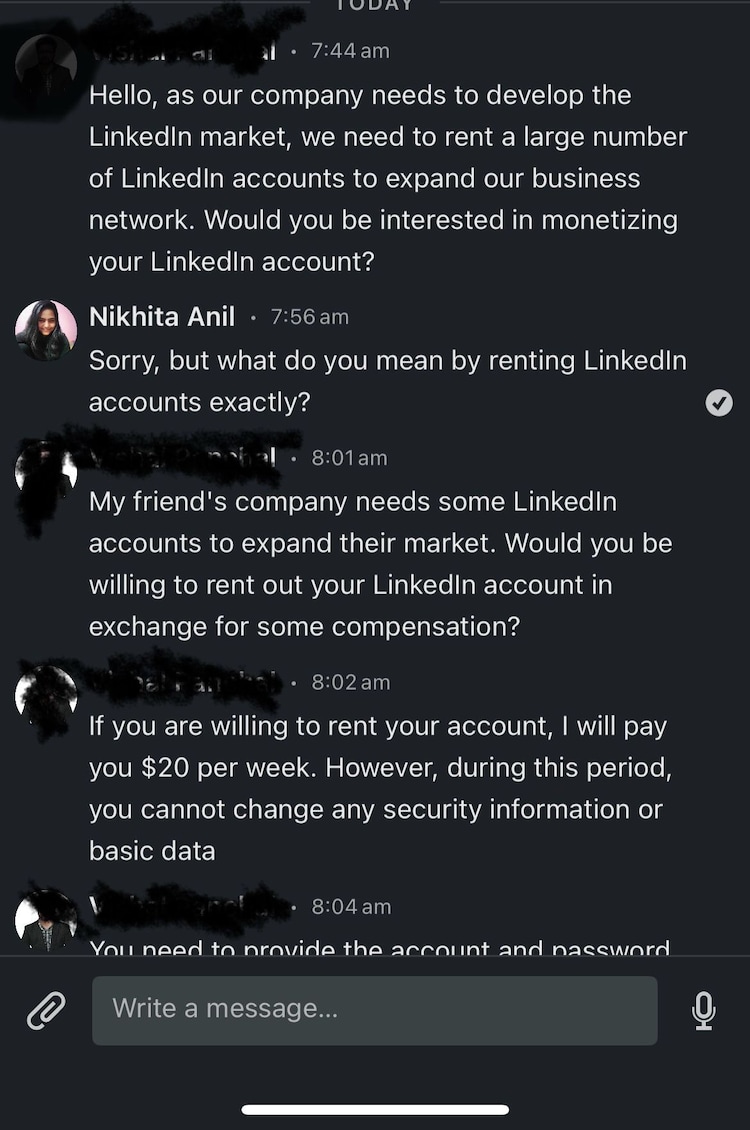Click the Nikhita Anil sender name
750x1130 pixels.
pyautogui.click(x=162, y=317)
